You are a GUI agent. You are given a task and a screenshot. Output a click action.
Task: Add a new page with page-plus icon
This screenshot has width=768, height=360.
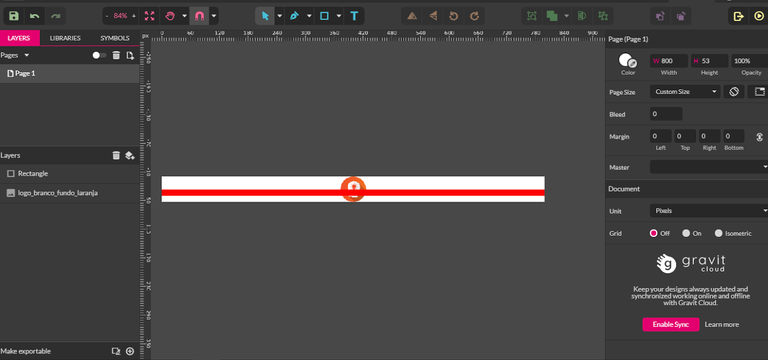(130, 55)
